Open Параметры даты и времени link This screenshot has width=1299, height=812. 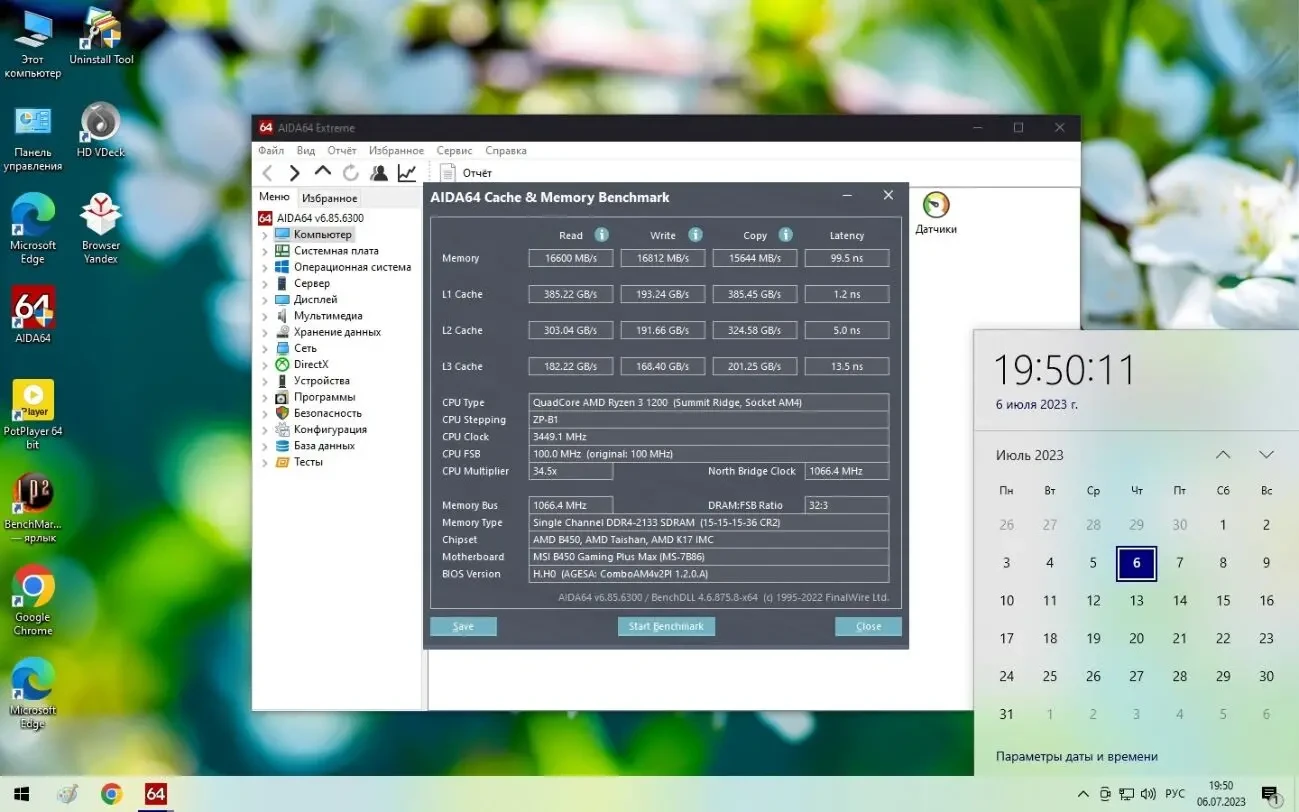pos(1077,756)
